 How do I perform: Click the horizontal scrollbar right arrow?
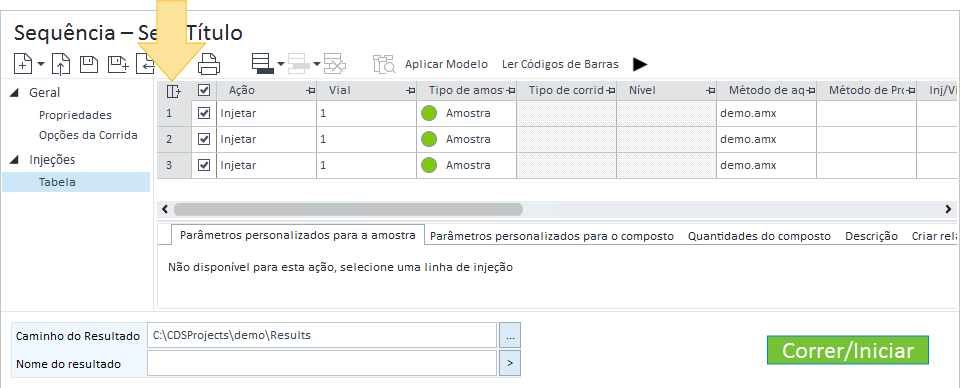click(948, 209)
